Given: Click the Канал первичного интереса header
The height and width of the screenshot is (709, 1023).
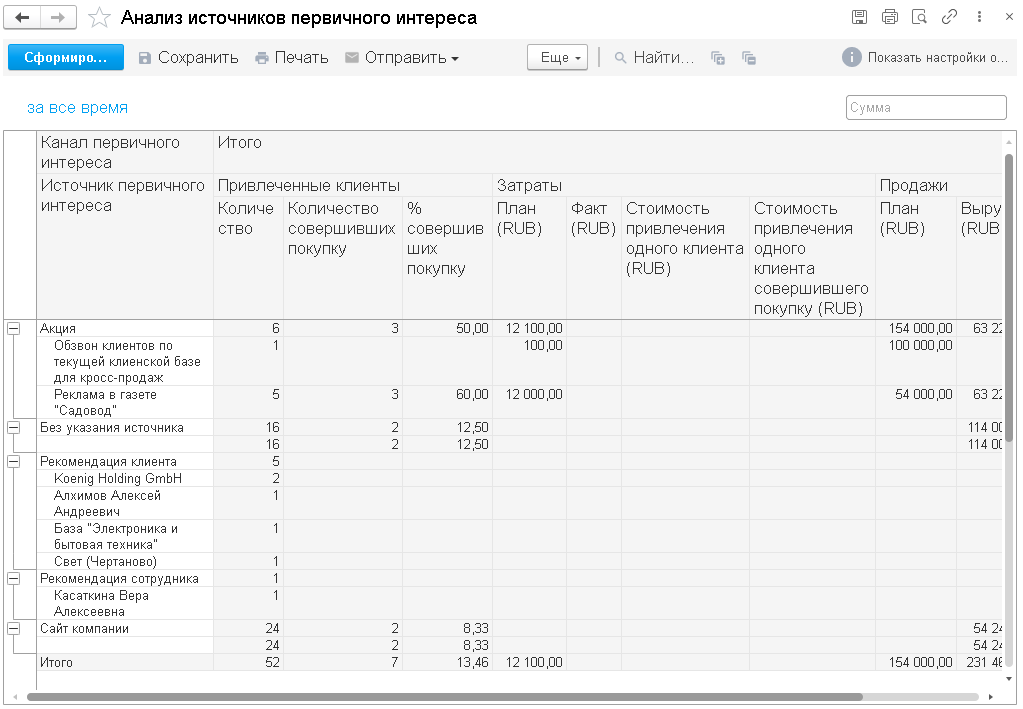Looking at the screenshot, I should coord(125,152).
